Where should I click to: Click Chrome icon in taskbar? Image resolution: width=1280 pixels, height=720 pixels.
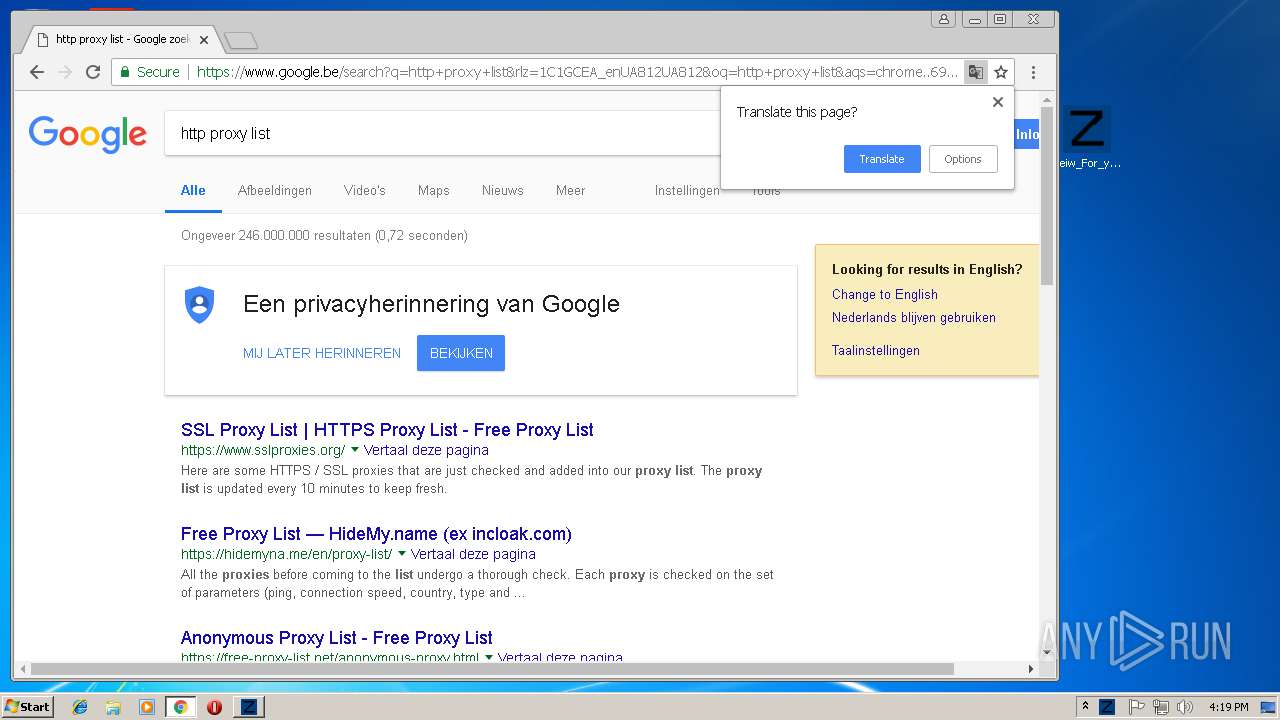click(180, 707)
